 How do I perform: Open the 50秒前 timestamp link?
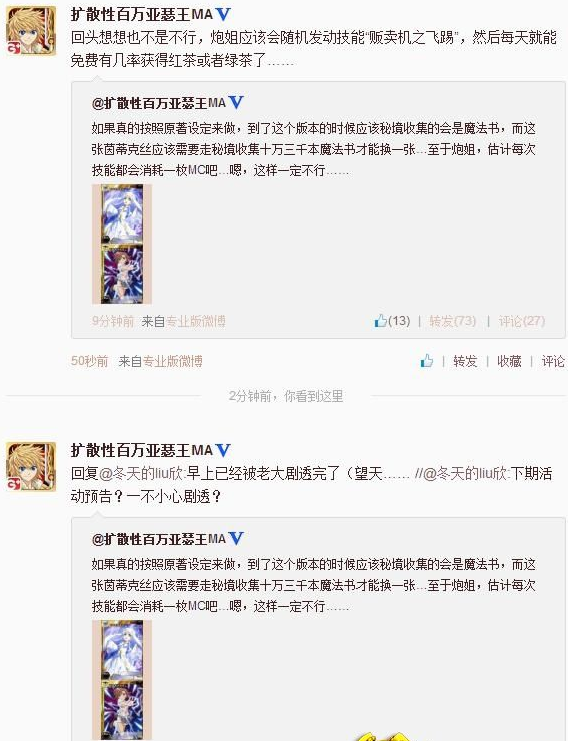click(89, 362)
